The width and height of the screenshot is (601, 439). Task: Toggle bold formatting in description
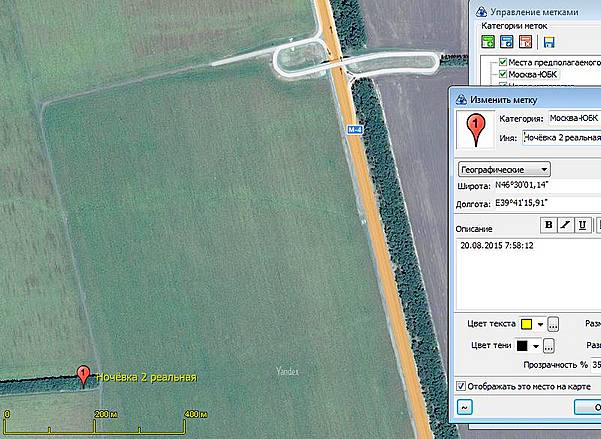pyautogui.click(x=548, y=225)
